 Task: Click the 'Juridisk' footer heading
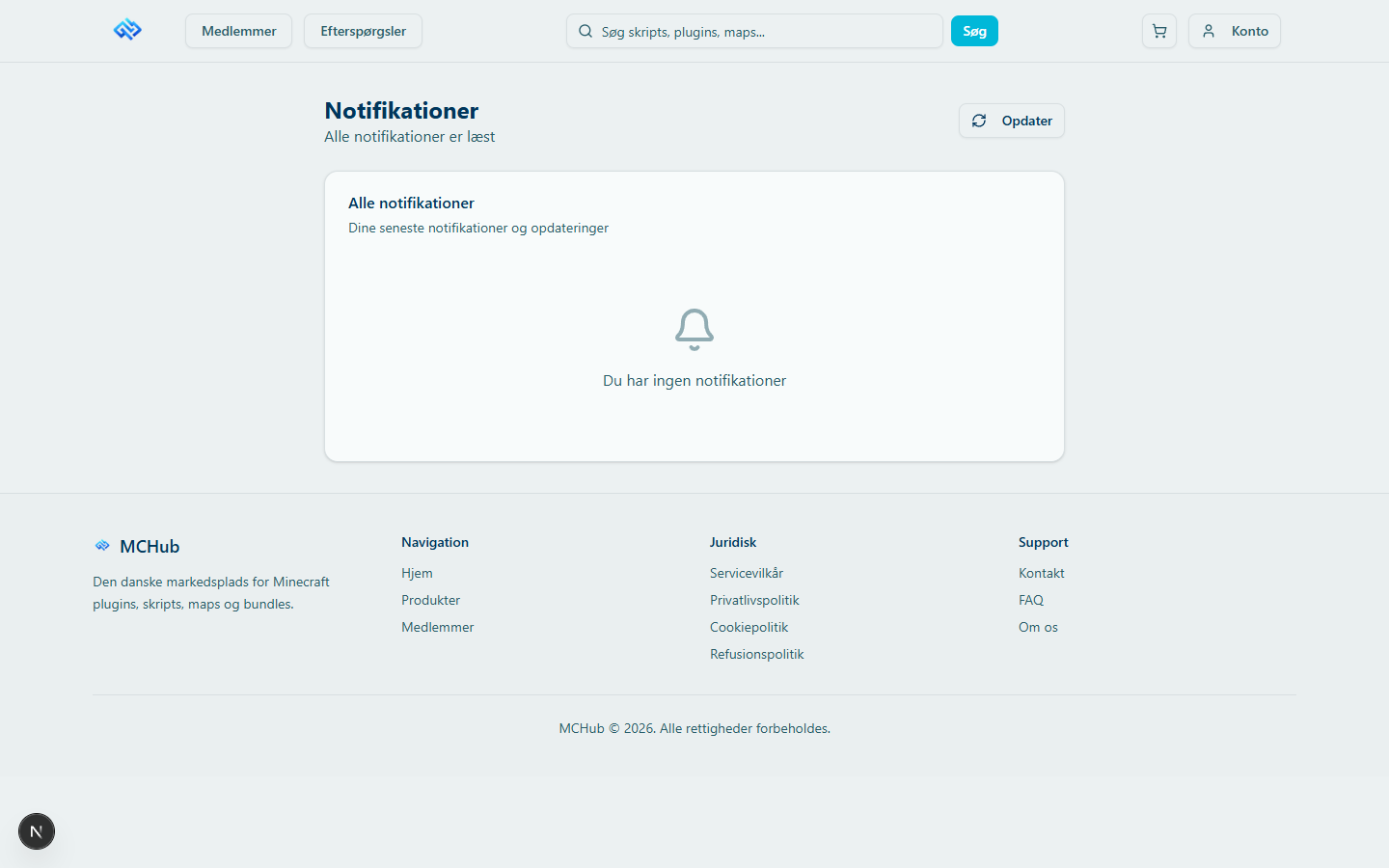[733, 542]
